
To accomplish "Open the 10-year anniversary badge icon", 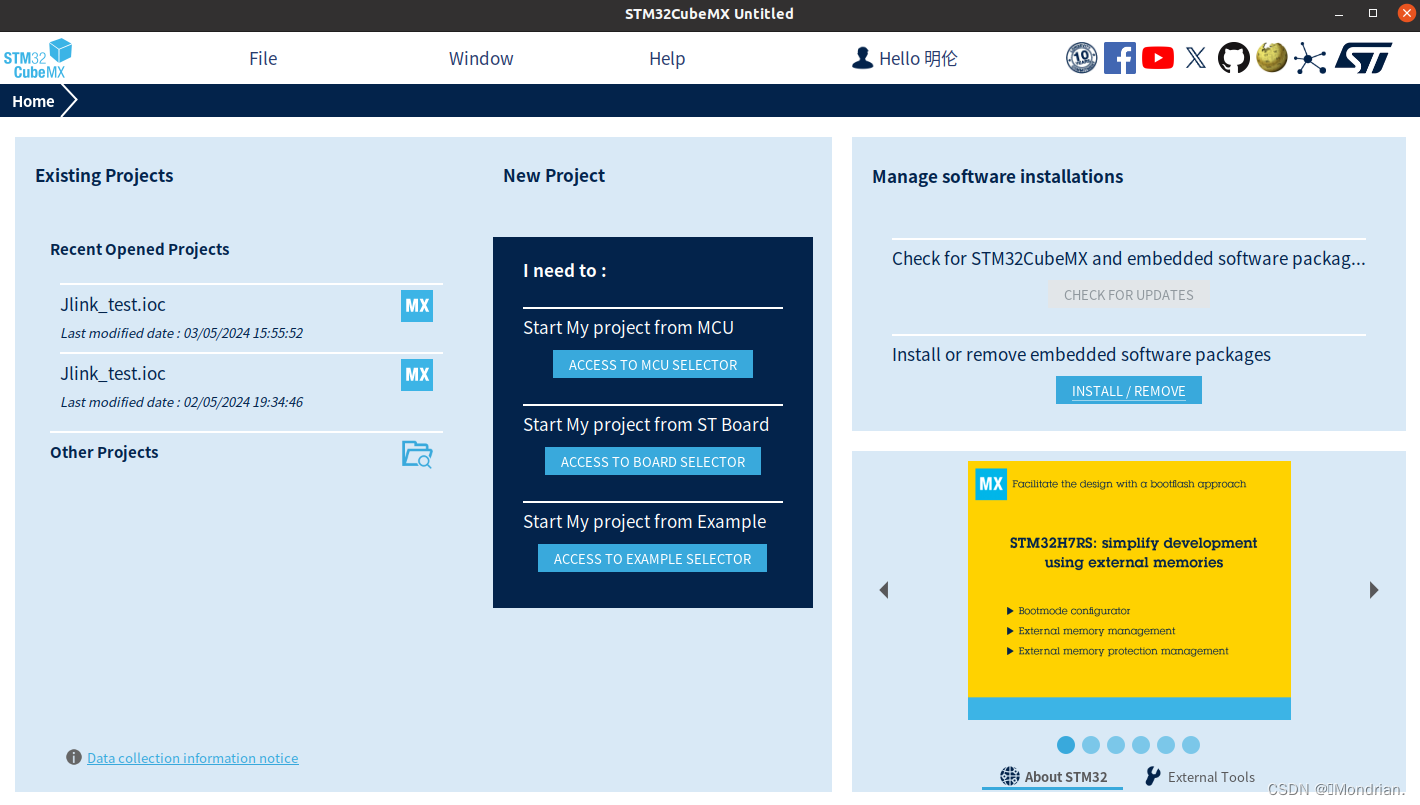I will (1081, 58).
